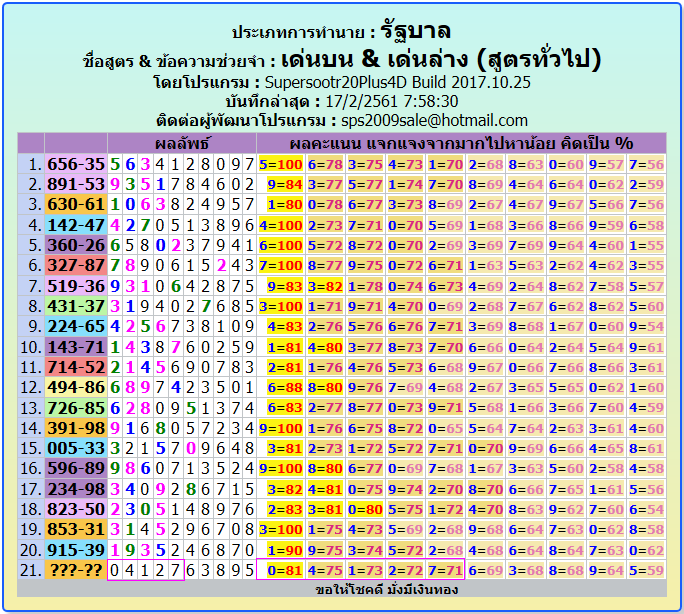Select result 142-47 in row 4

(76, 225)
